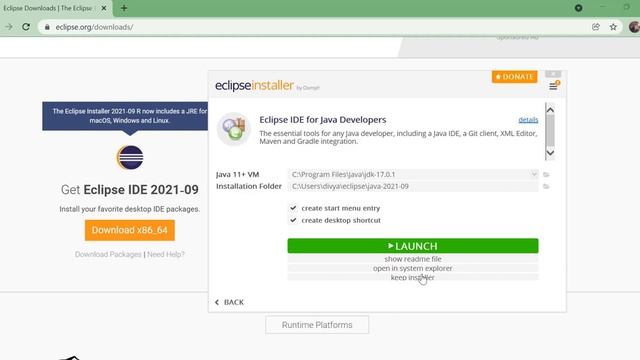Click the Eclipse logo on webpage
Image resolution: width=640 pixels, height=360 pixels.
click(x=130, y=157)
